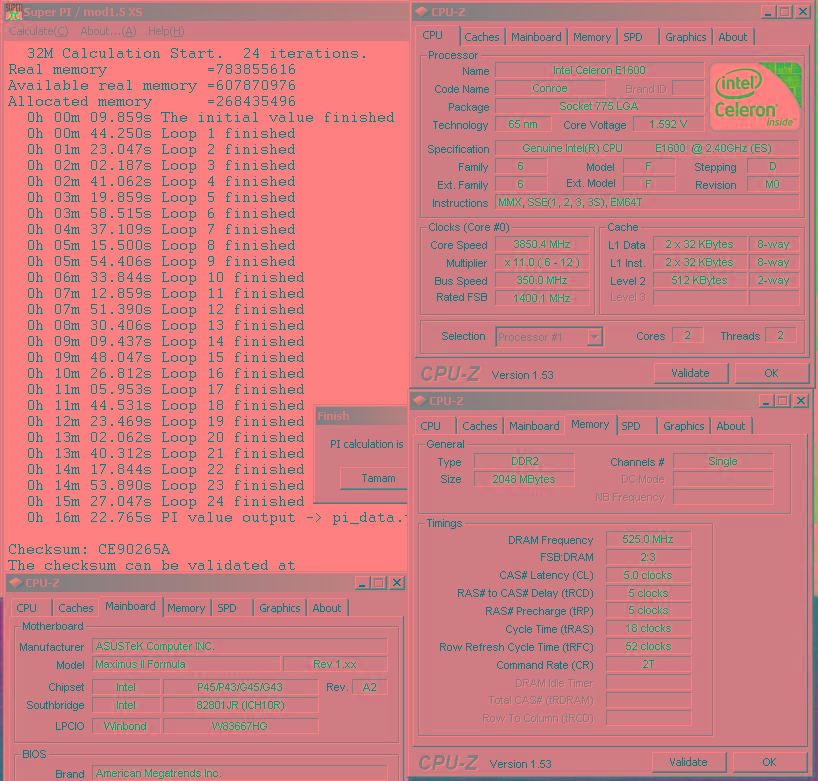The width and height of the screenshot is (818, 781).
Task: Click the W83667HG LPCIO field
Action: tap(240, 726)
